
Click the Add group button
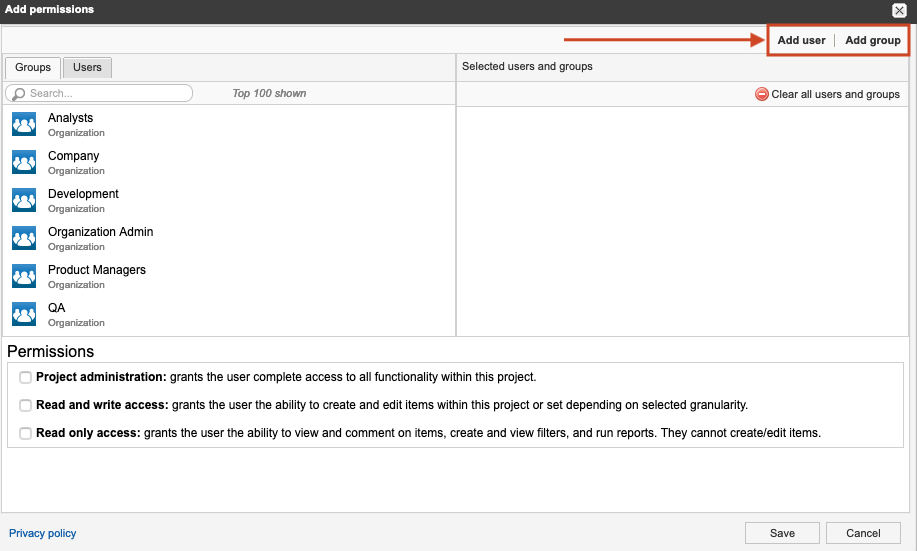[872, 40]
